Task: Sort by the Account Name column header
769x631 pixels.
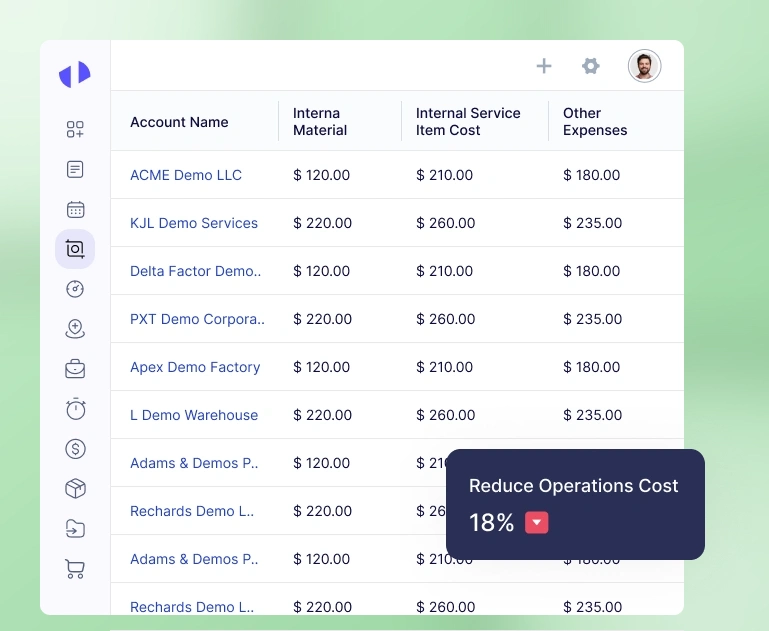Action: 179,122
